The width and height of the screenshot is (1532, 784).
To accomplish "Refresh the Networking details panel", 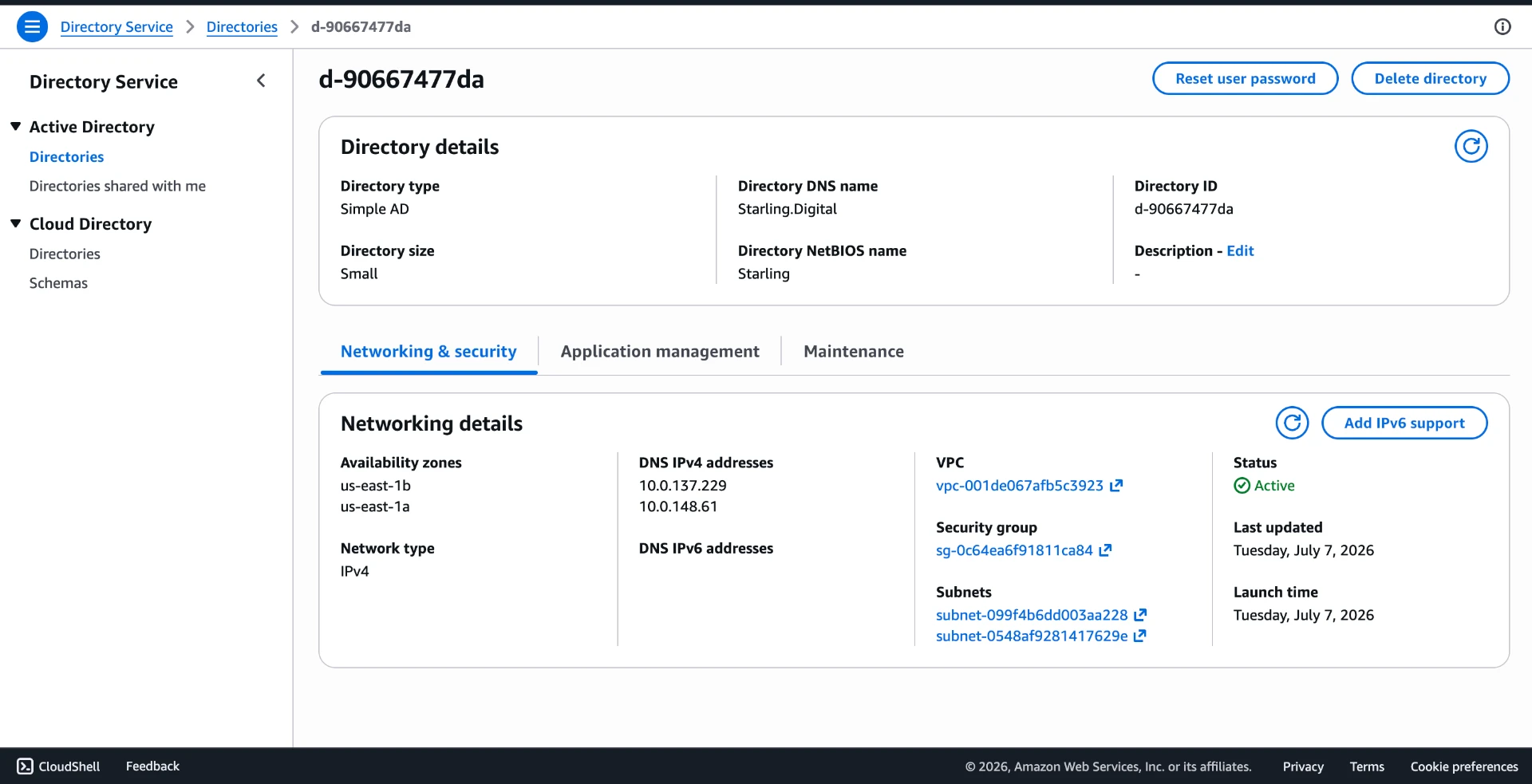I will tap(1292, 423).
